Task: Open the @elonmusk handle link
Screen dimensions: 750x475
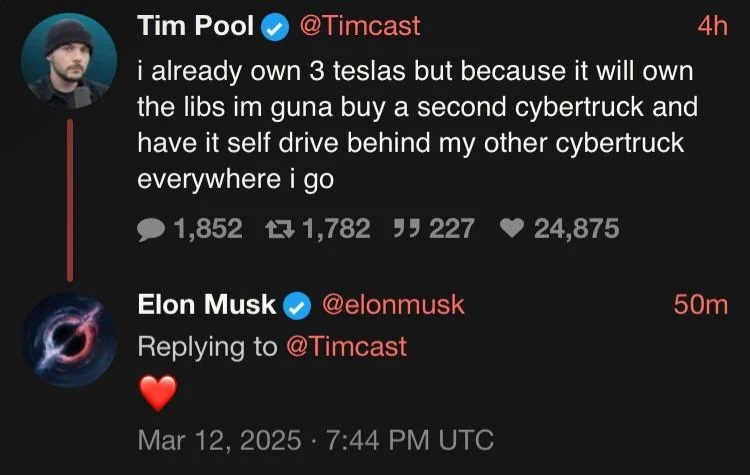Action: tap(391, 305)
